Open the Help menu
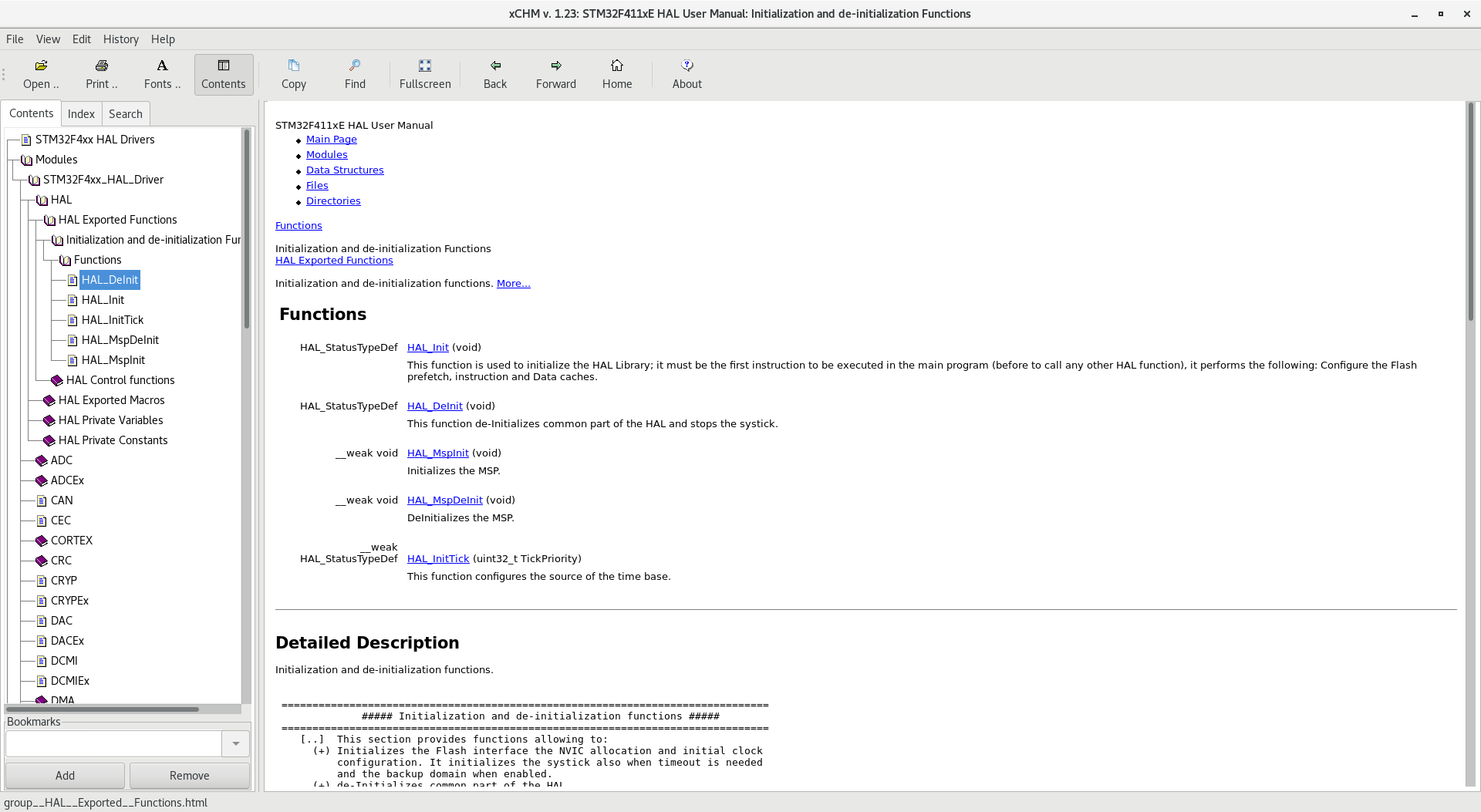The width and height of the screenshot is (1481, 812). (163, 39)
